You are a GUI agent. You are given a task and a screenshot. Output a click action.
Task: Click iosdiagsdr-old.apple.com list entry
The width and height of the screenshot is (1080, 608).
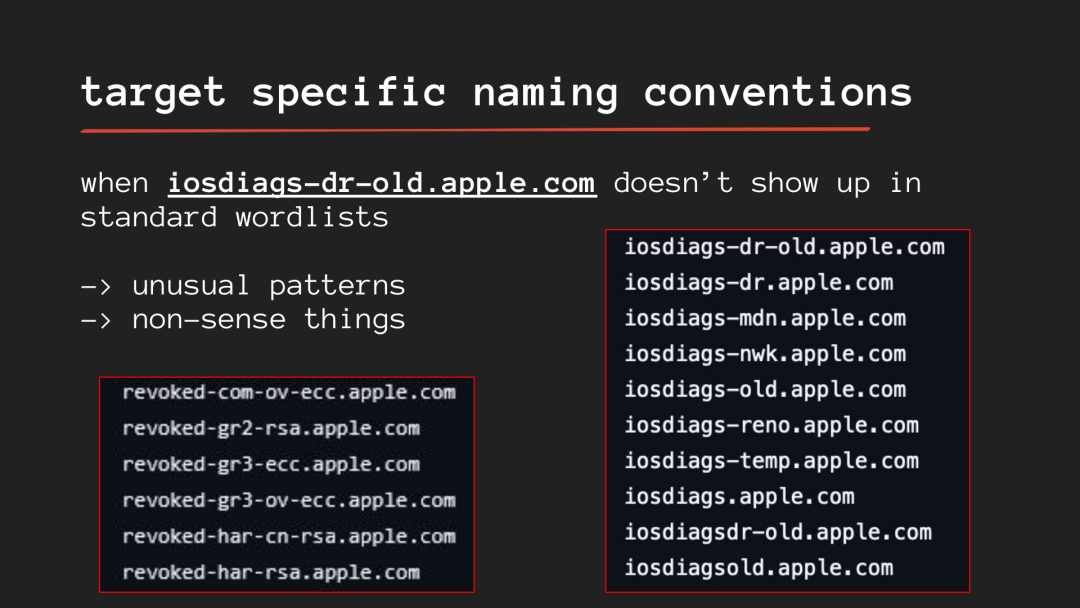[x=778, y=532]
